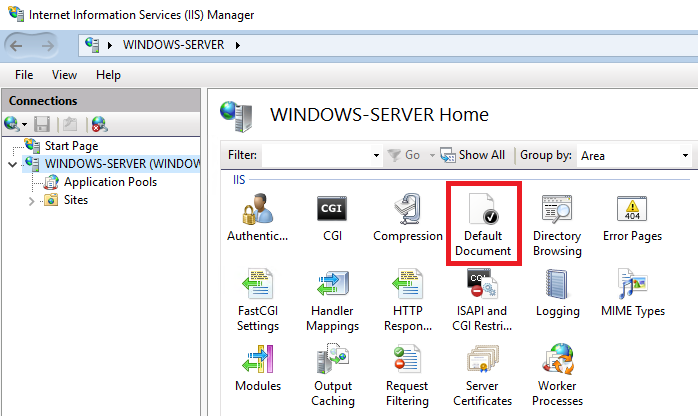This screenshot has width=698, height=416.
Task: Click the Connections panel header
Action: (x=101, y=101)
